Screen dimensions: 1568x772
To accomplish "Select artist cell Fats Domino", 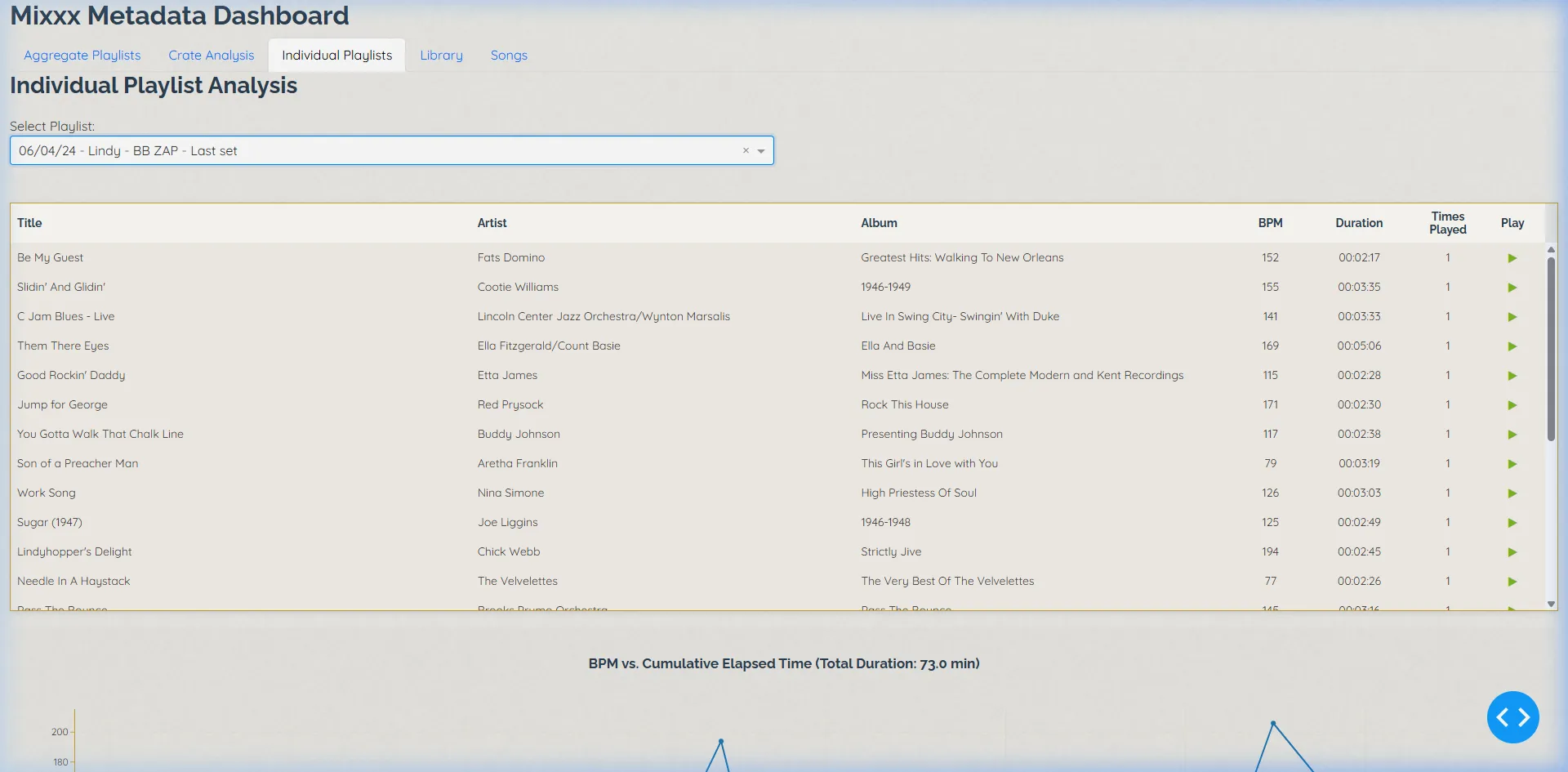I will [511, 257].
